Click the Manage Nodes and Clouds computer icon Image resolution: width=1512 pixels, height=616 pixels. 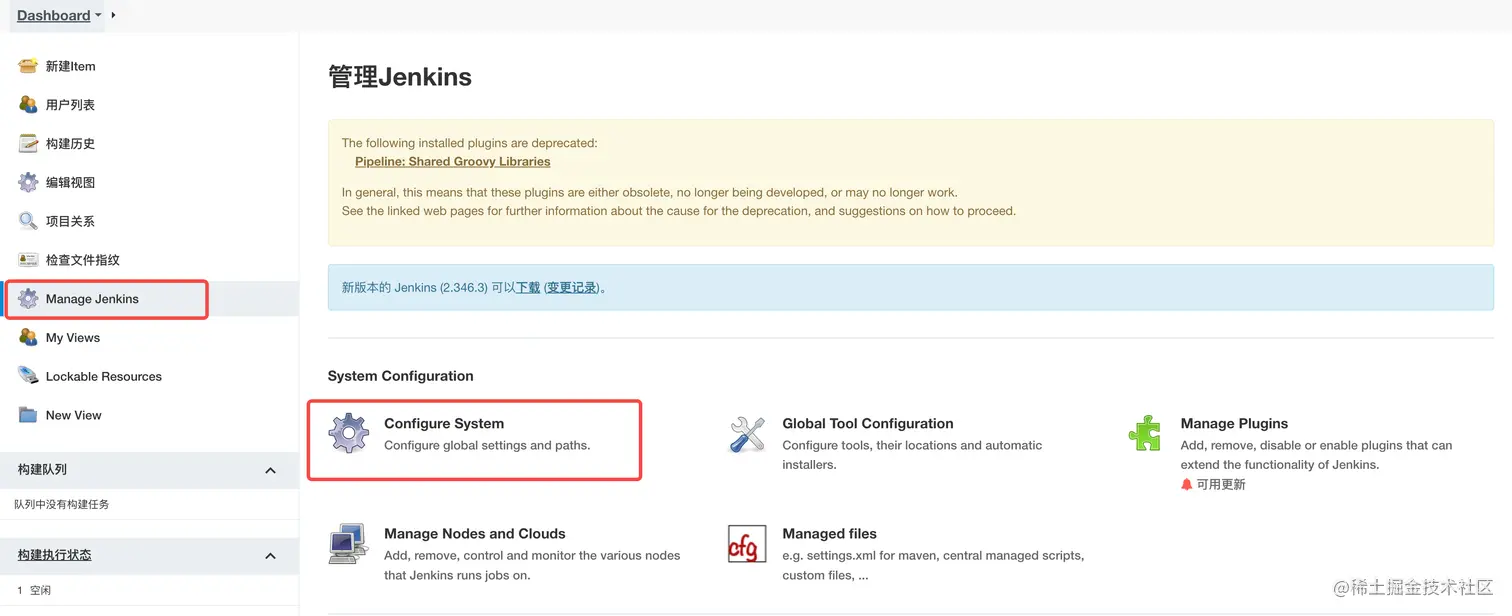[x=348, y=544]
